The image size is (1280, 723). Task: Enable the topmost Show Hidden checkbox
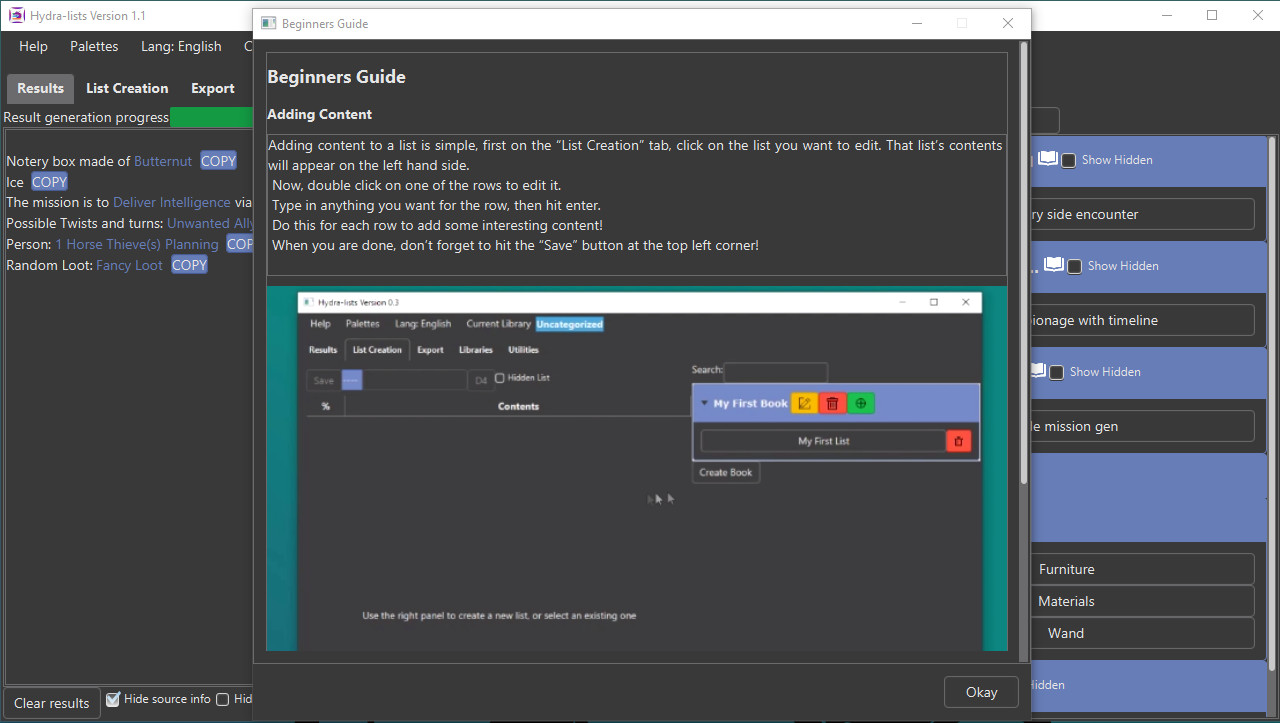(x=1068, y=159)
